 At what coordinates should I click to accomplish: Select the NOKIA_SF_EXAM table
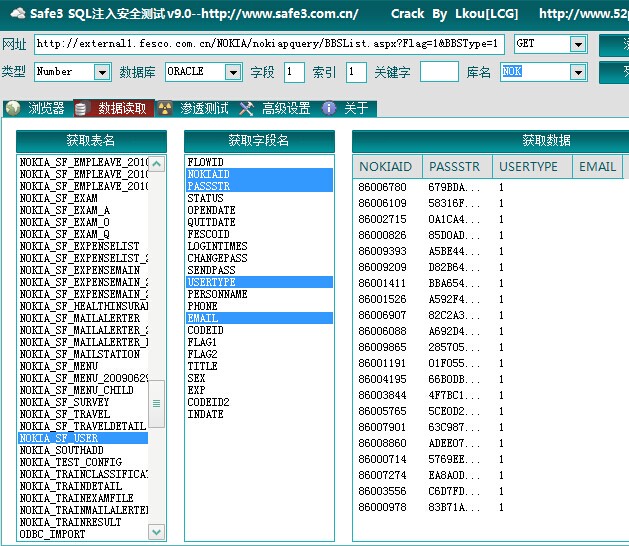[x=83, y=198]
